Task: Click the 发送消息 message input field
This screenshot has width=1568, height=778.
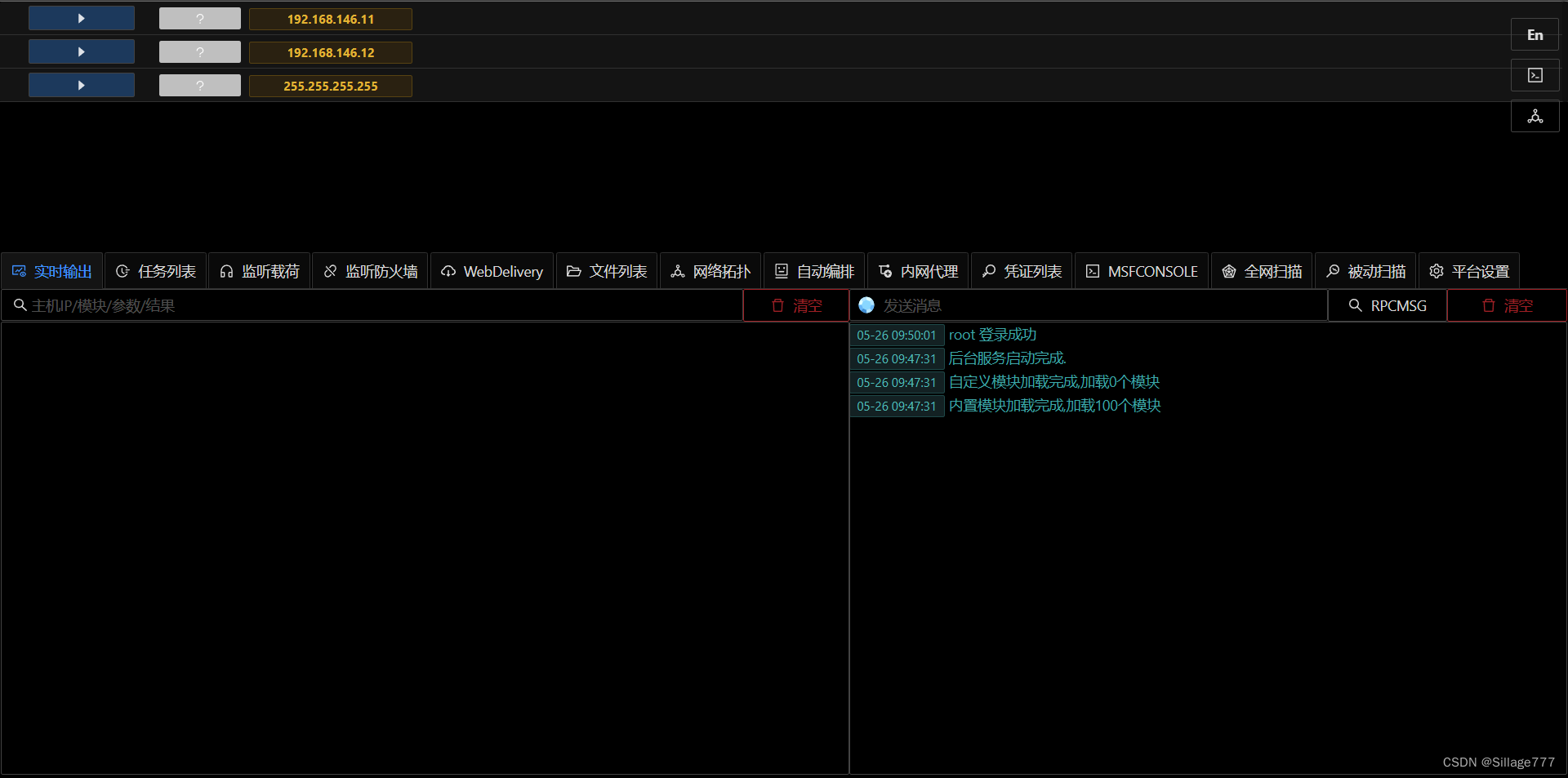Action: coord(1089,305)
